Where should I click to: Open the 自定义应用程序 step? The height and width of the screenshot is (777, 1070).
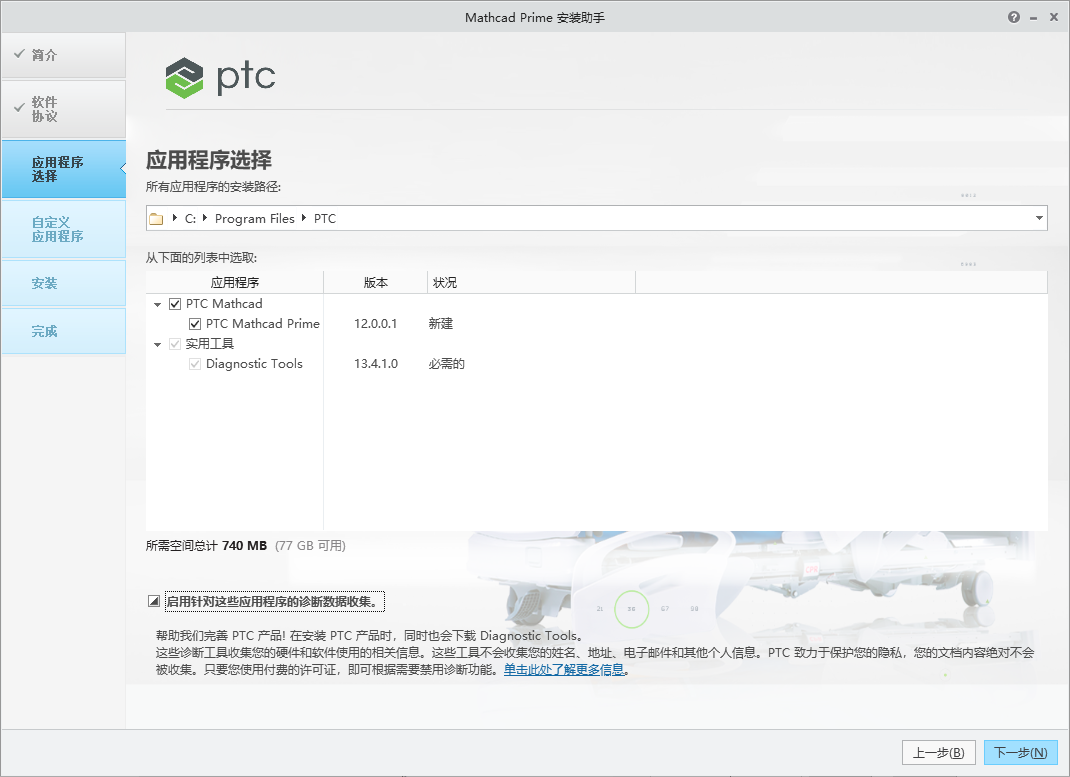(x=63, y=229)
